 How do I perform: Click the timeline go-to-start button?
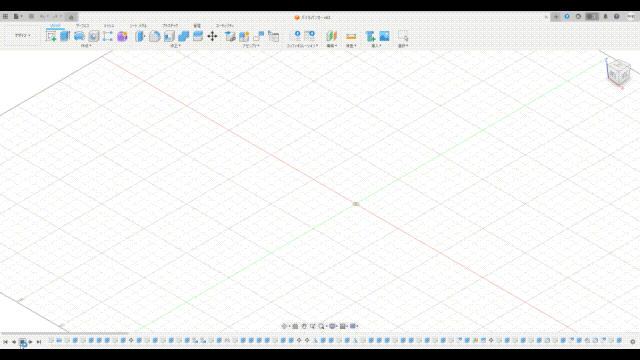tap(5, 342)
